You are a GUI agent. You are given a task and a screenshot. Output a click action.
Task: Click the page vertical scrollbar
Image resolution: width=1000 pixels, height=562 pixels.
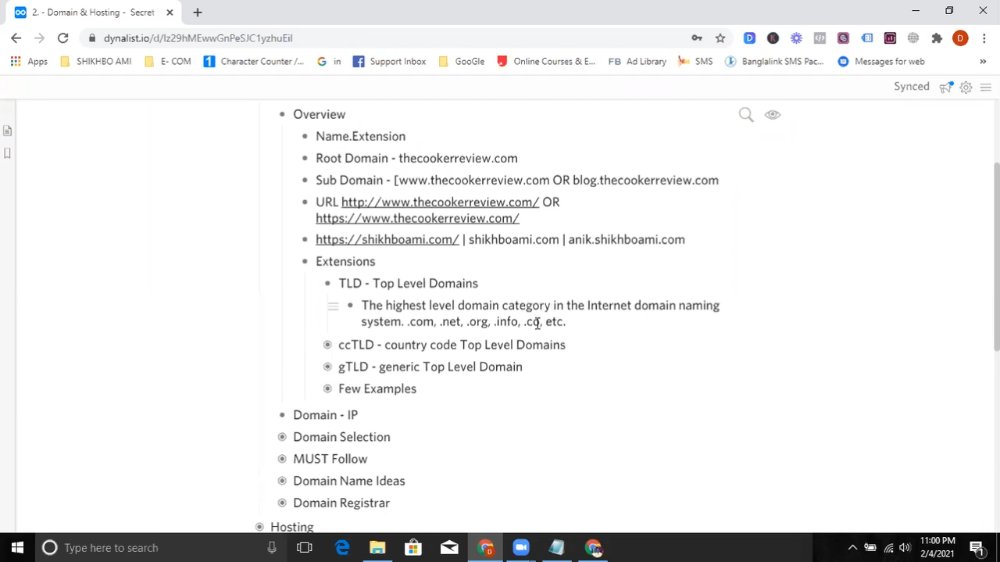point(996,255)
